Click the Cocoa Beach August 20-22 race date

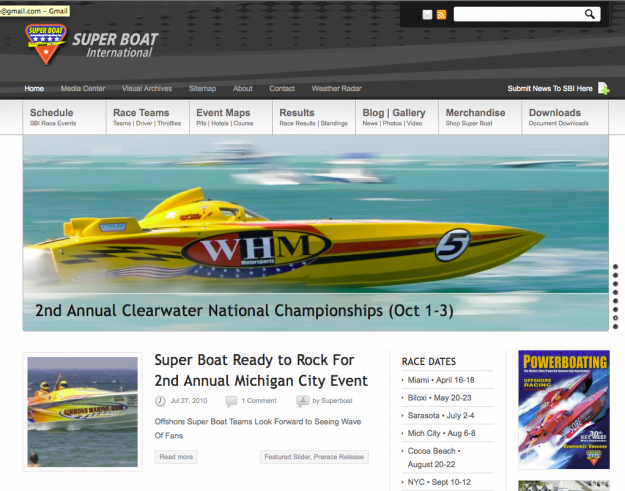pos(434,458)
